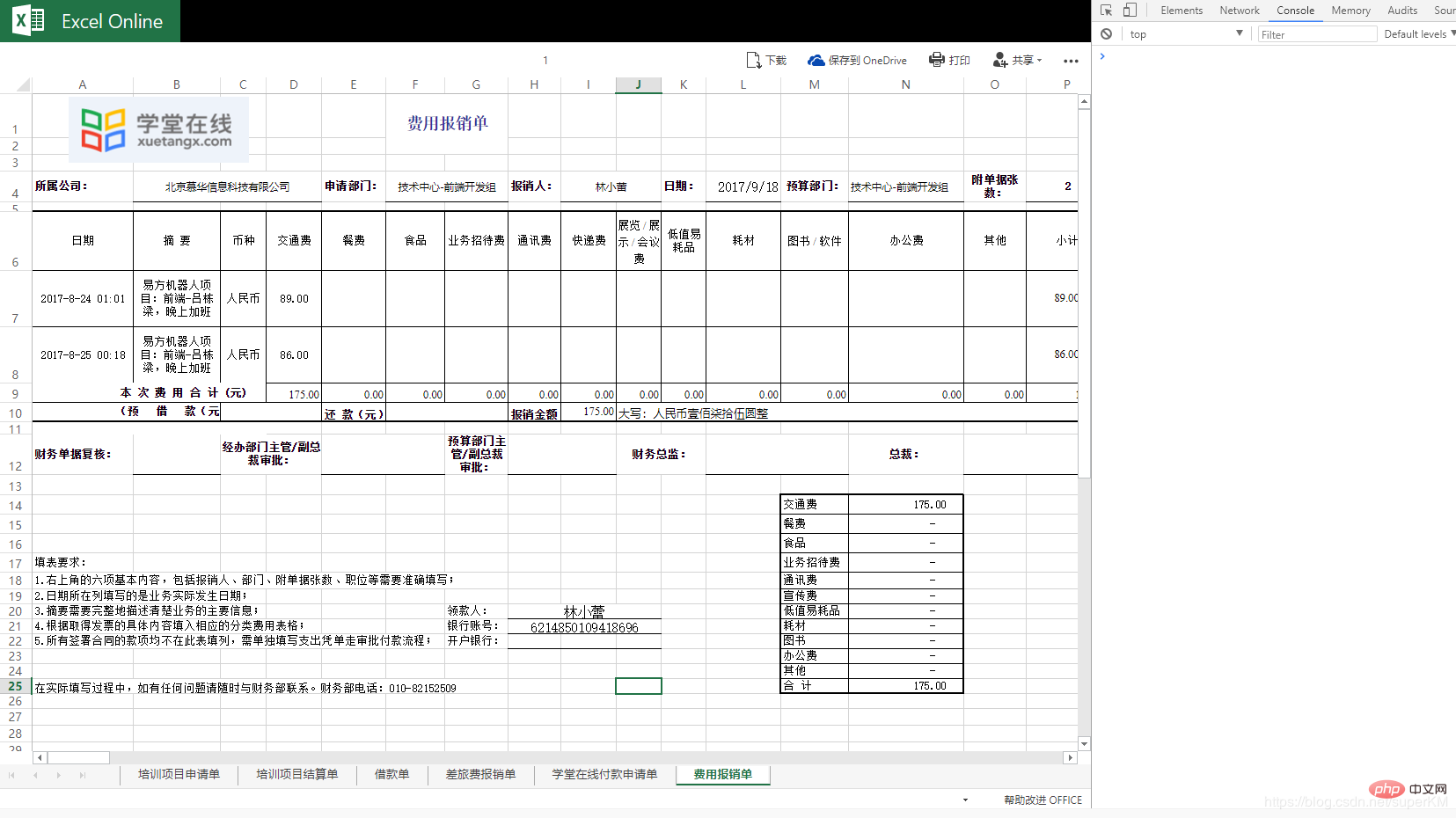Image resolution: width=1456 pixels, height=818 pixels.
Task: Click 填表要求: text cell
Action: click(60, 562)
